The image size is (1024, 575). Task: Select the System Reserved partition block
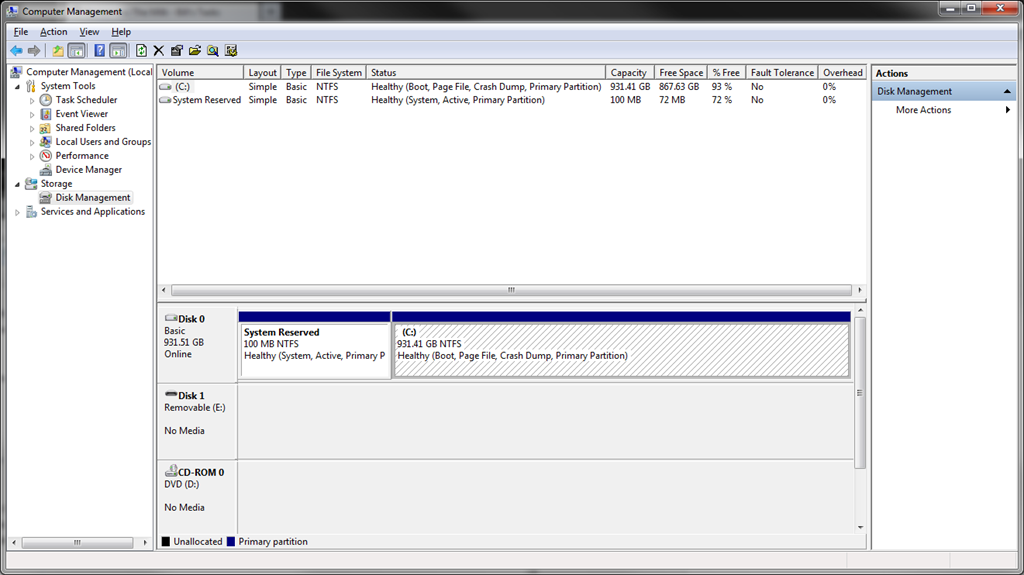click(x=315, y=344)
